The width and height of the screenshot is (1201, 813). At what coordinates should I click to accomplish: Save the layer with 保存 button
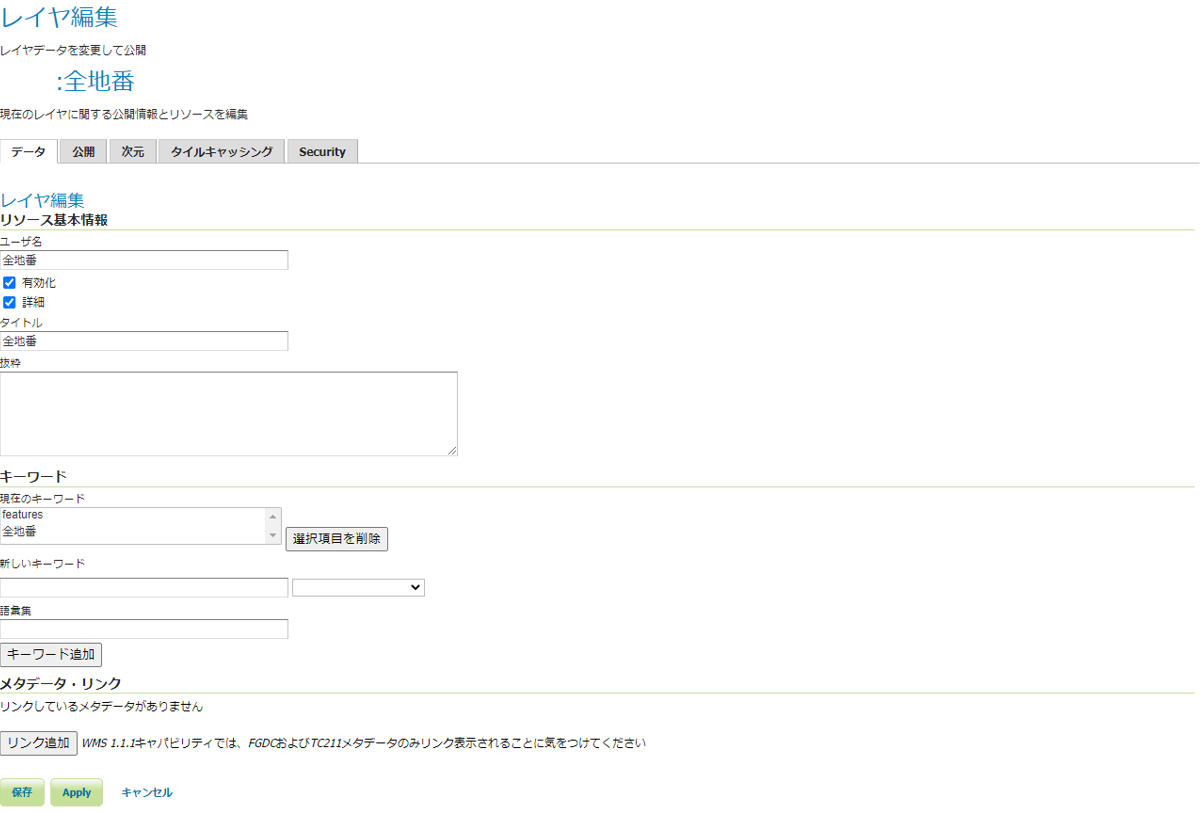coord(22,792)
